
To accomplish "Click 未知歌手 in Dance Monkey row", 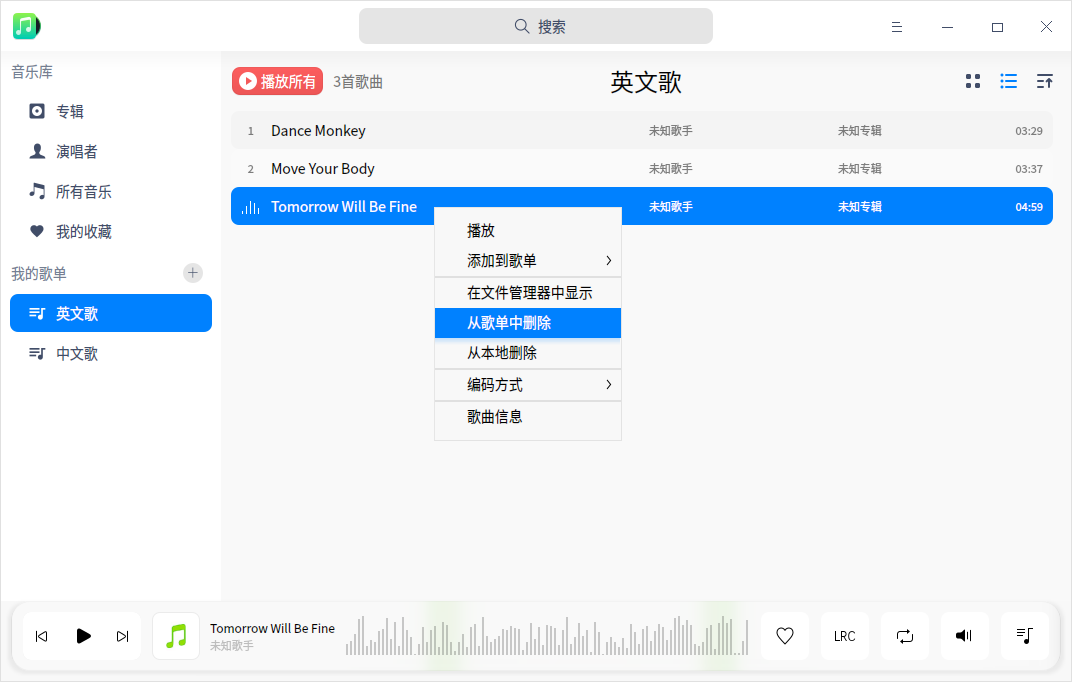I will (670, 131).
